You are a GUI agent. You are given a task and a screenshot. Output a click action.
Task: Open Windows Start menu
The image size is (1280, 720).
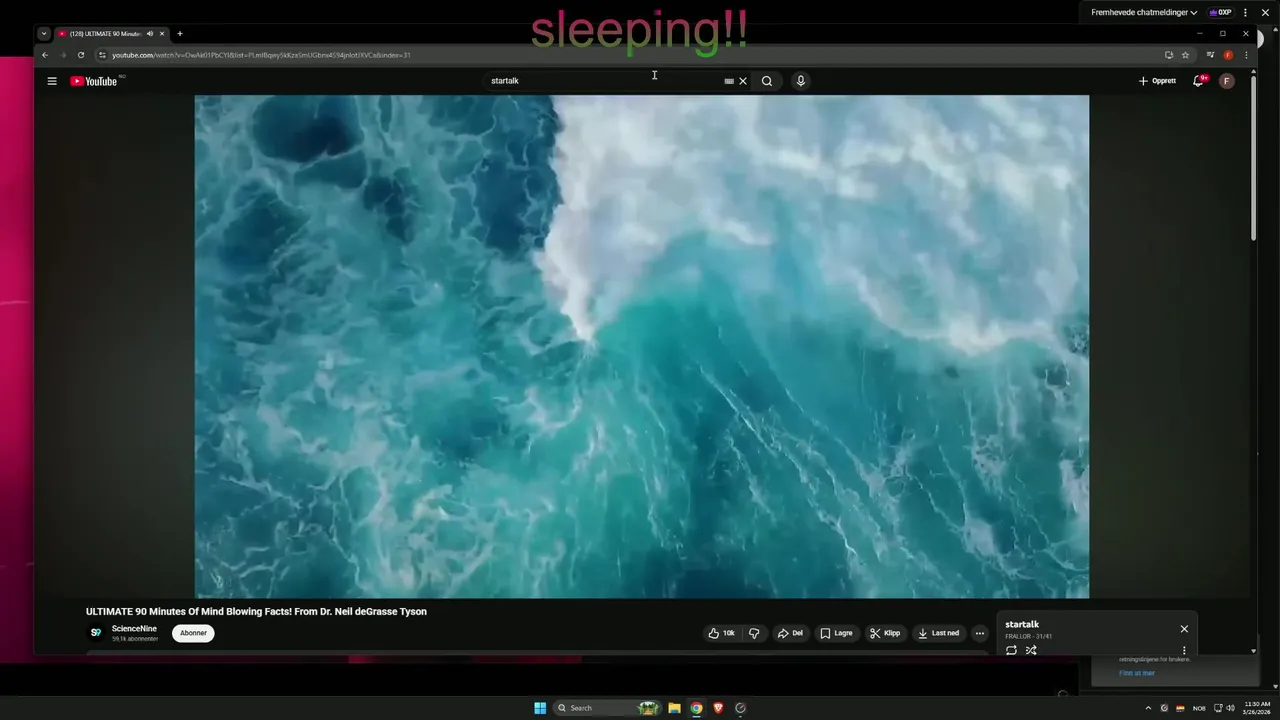click(540, 708)
